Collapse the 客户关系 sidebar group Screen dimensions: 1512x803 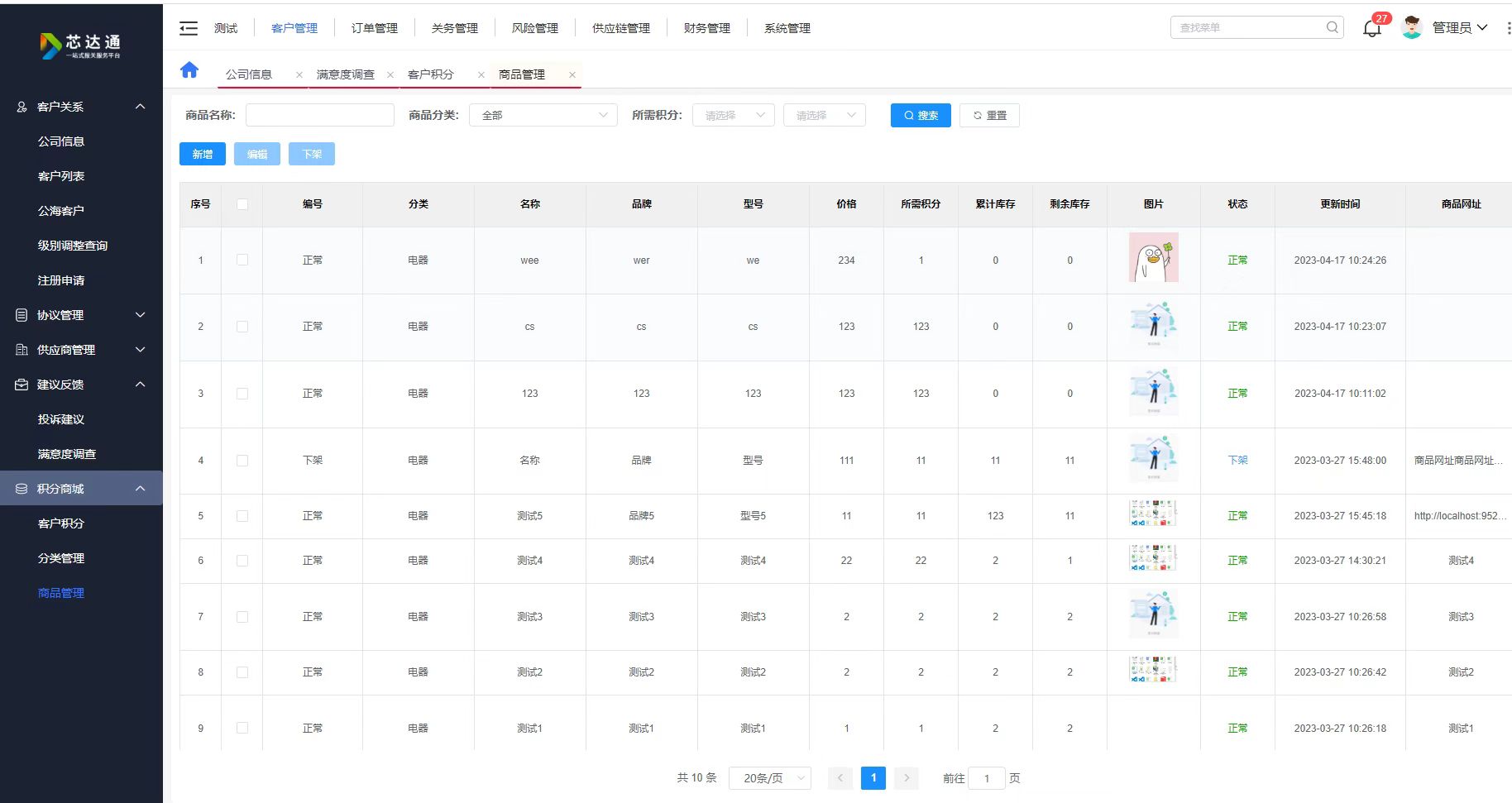click(x=141, y=107)
